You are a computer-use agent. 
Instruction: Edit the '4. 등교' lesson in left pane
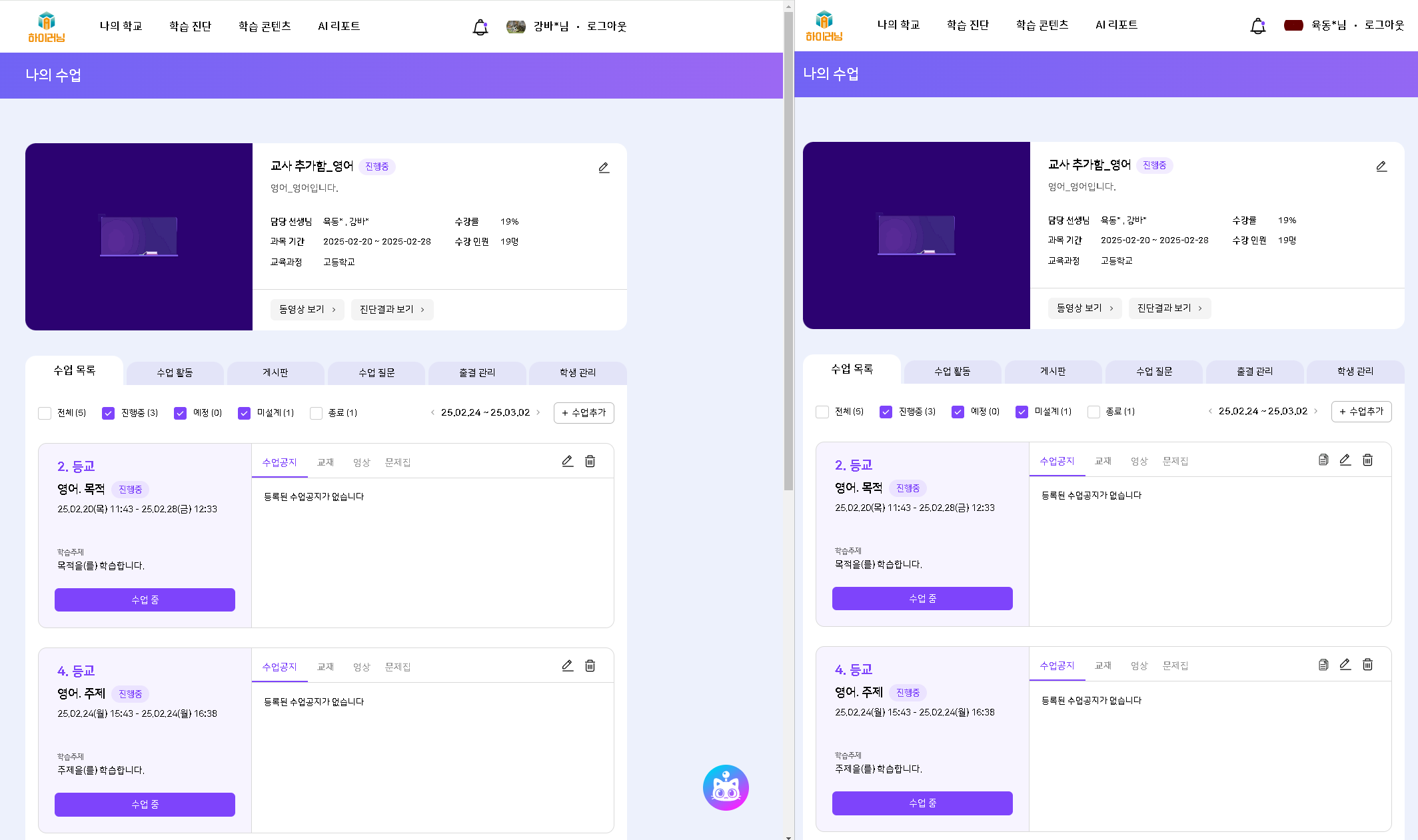[x=567, y=665]
